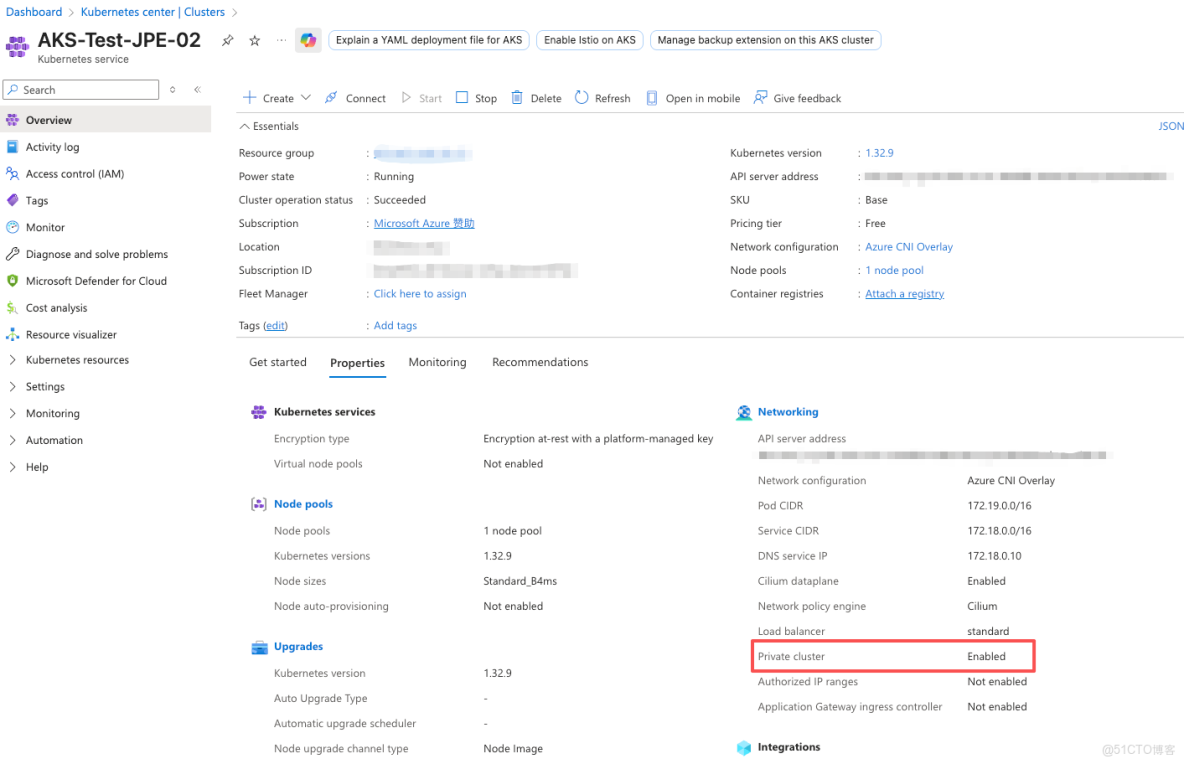Give feedback on the portal
Viewport: 1184px width, 764px height.
click(797, 98)
